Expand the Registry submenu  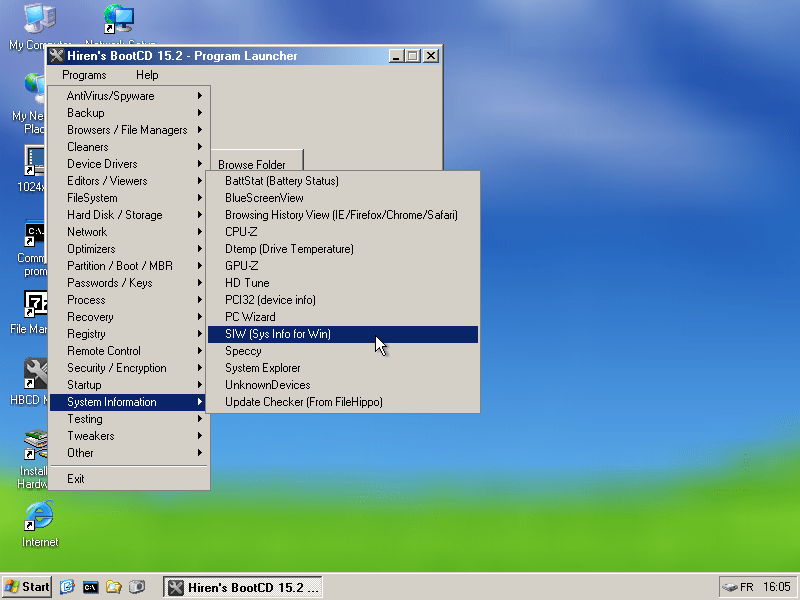pyautogui.click(x=129, y=334)
